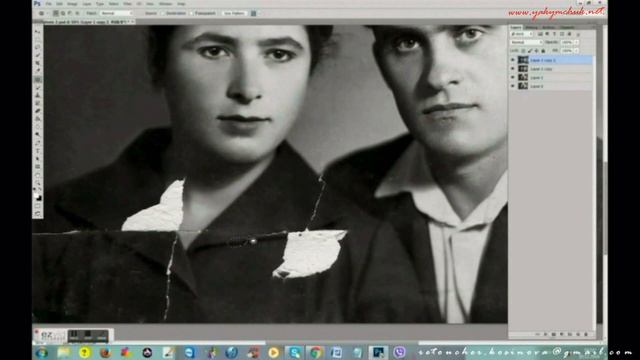Filter layers by pixel layers icon
The image size is (640, 360).
coord(540,34)
